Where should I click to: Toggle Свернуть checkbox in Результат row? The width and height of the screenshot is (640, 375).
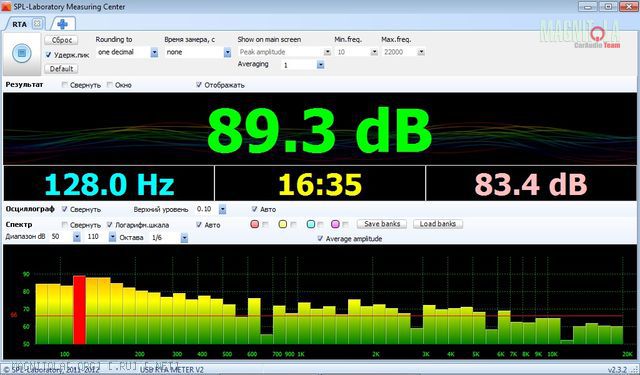pos(64,84)
